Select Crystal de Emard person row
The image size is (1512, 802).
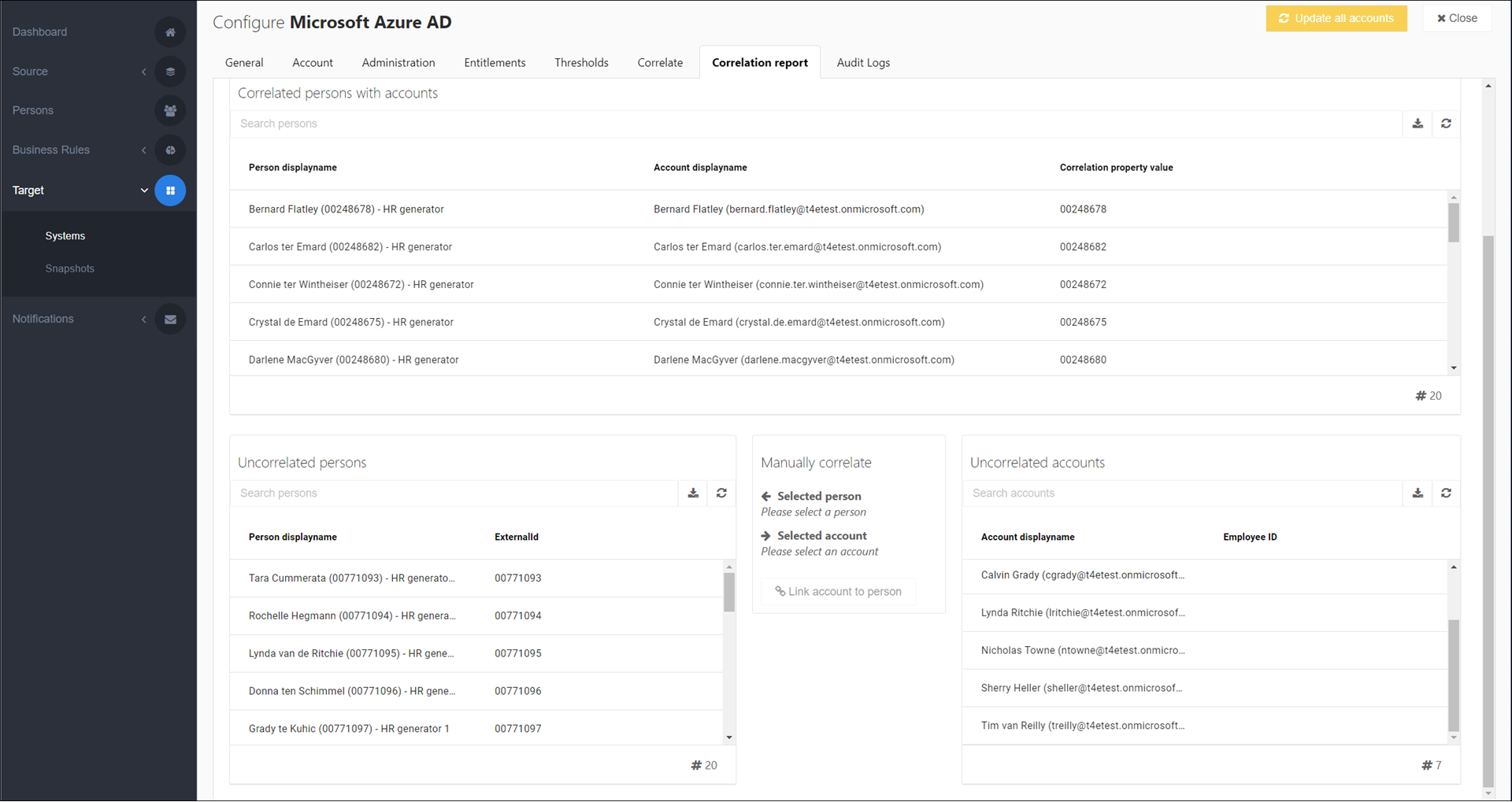[x=839, y=323]
